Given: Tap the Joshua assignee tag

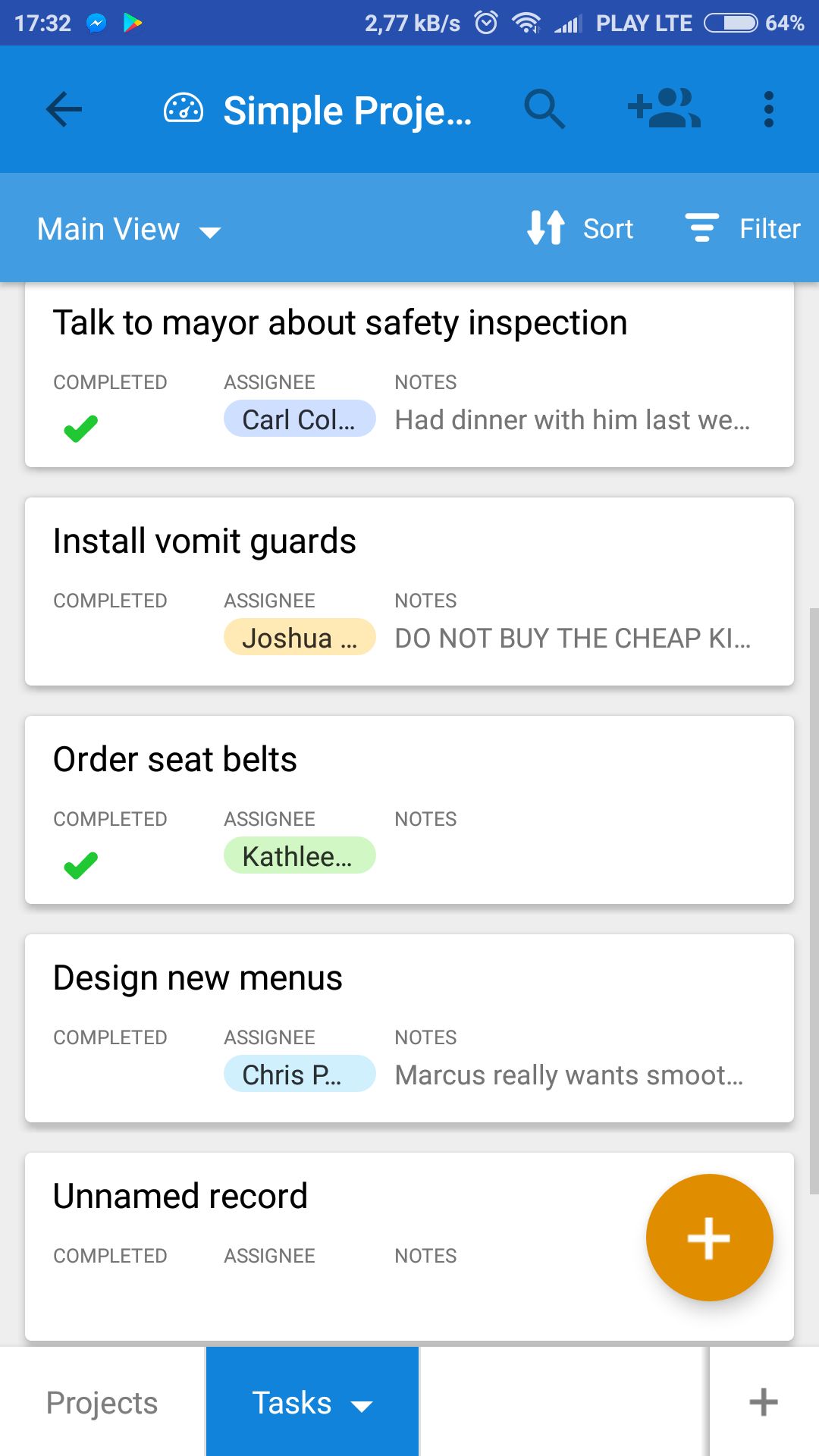Looking at the screenshot, I should pyautogui.click(x=300, y=637).
